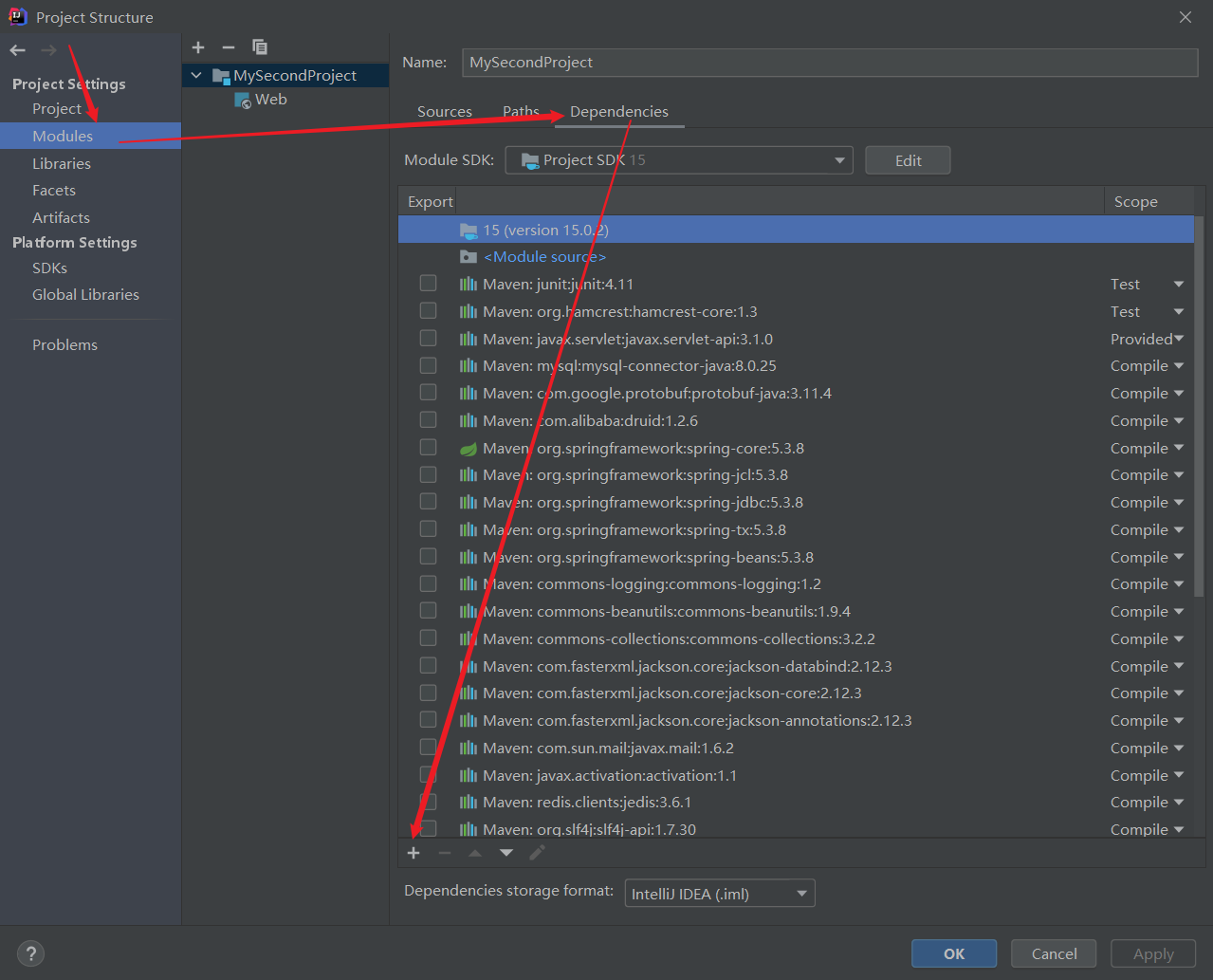Click the Cancel button
The height and width of the screenshot is (980, 1213).
(x=1054, y=954)
